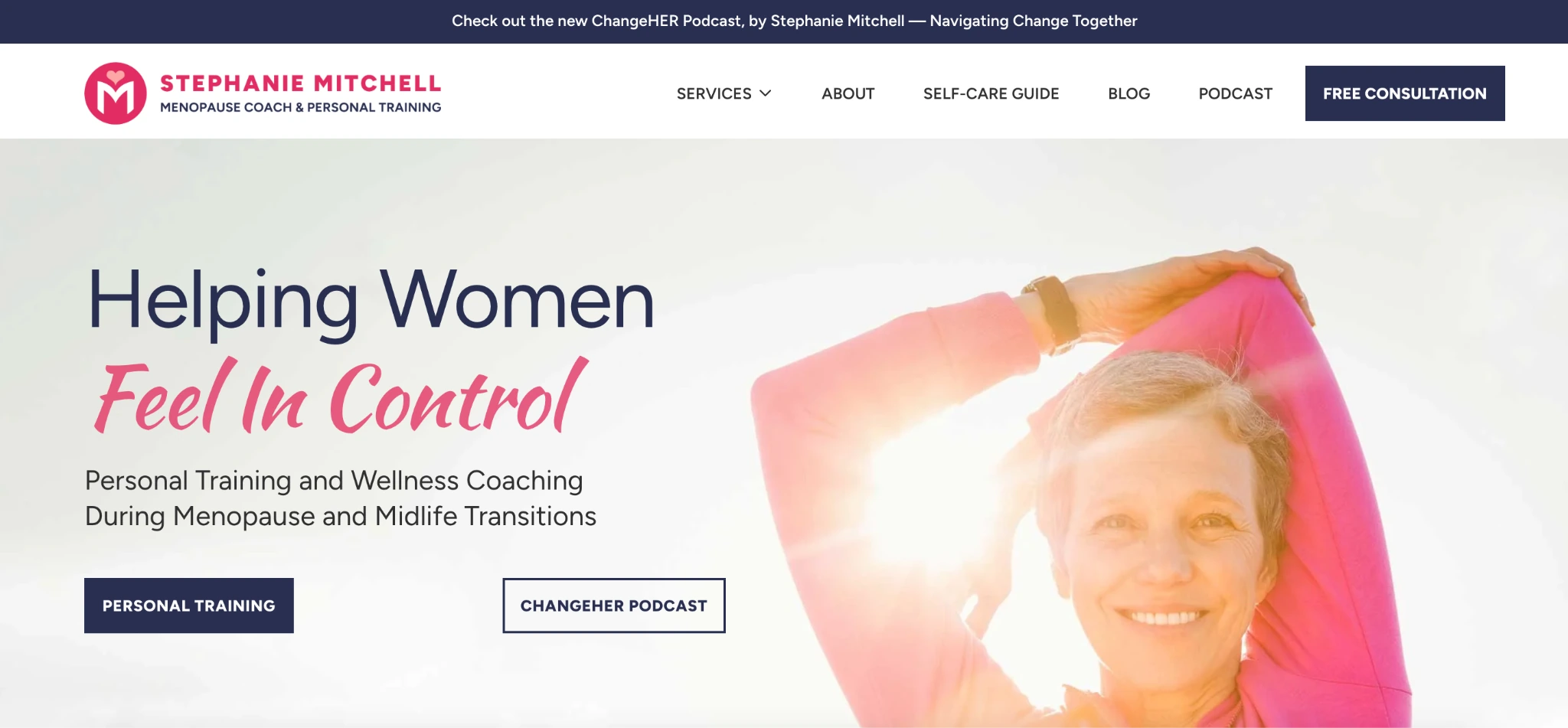Click the Free Consultation button
The height and width of the screenshot is (728, 1568).
1405,93
